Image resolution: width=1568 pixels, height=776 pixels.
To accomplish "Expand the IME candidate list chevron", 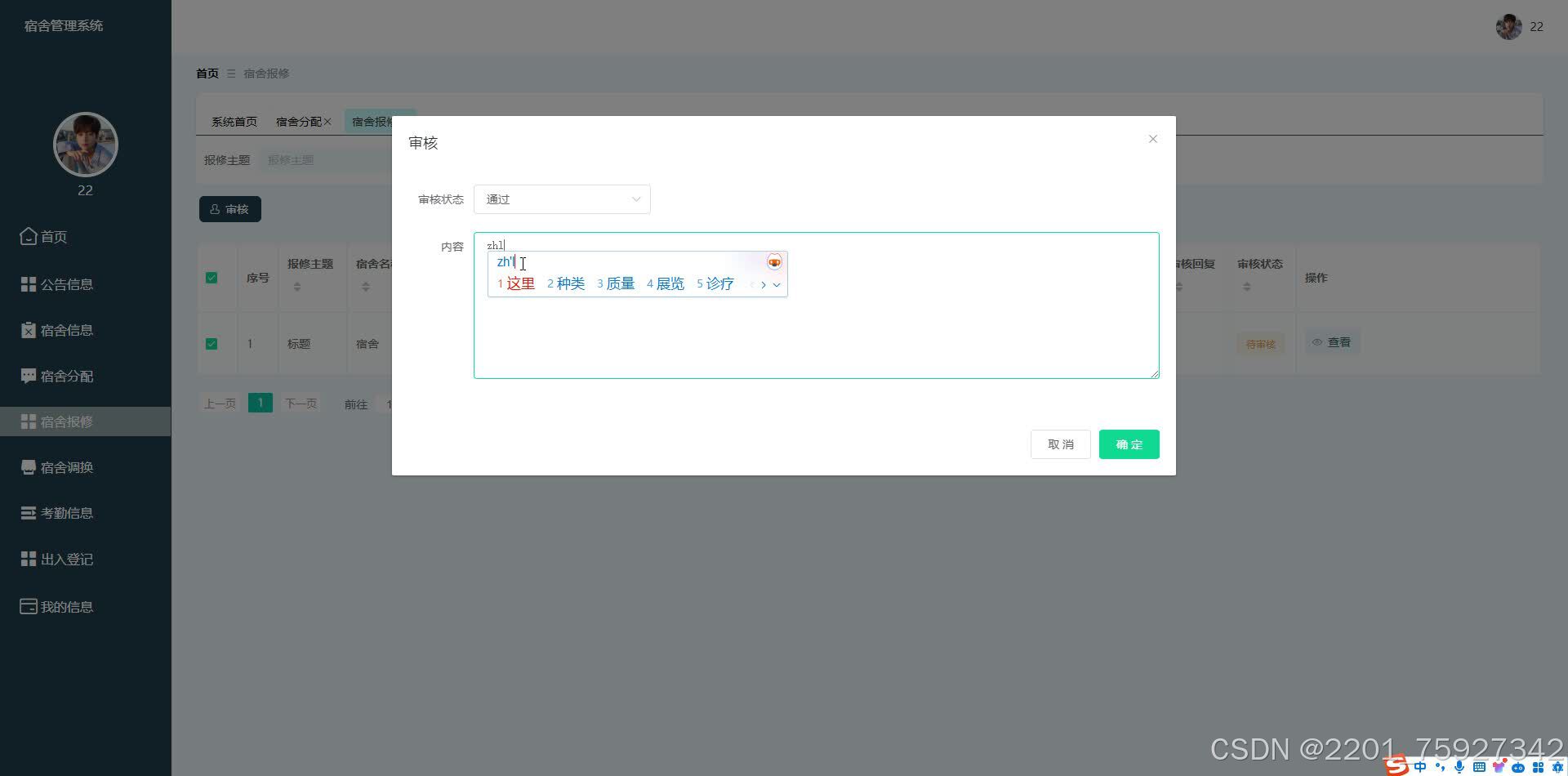I will (x=777, y=284).
